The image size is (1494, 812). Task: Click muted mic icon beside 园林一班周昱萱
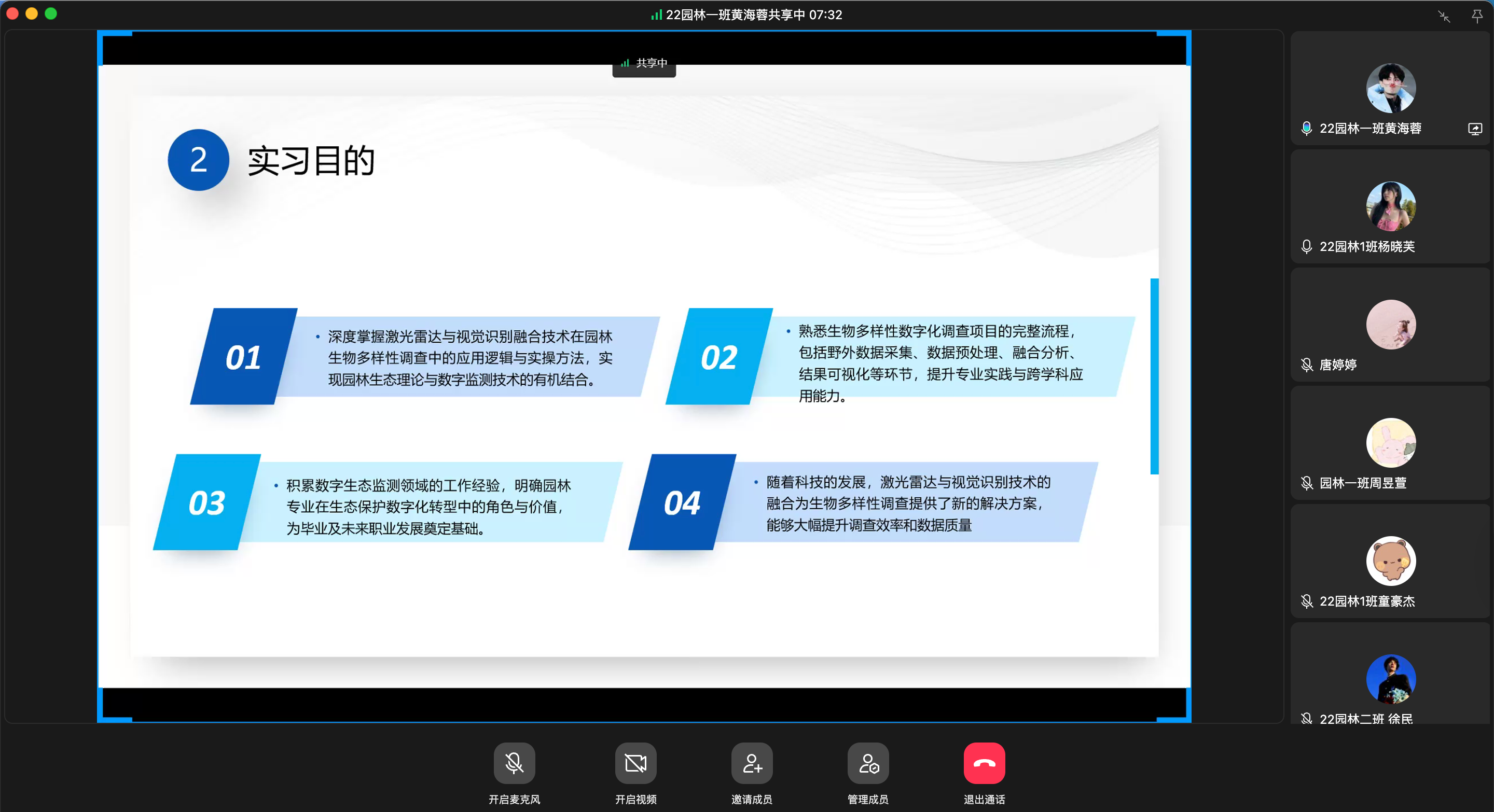point(1306,483)
